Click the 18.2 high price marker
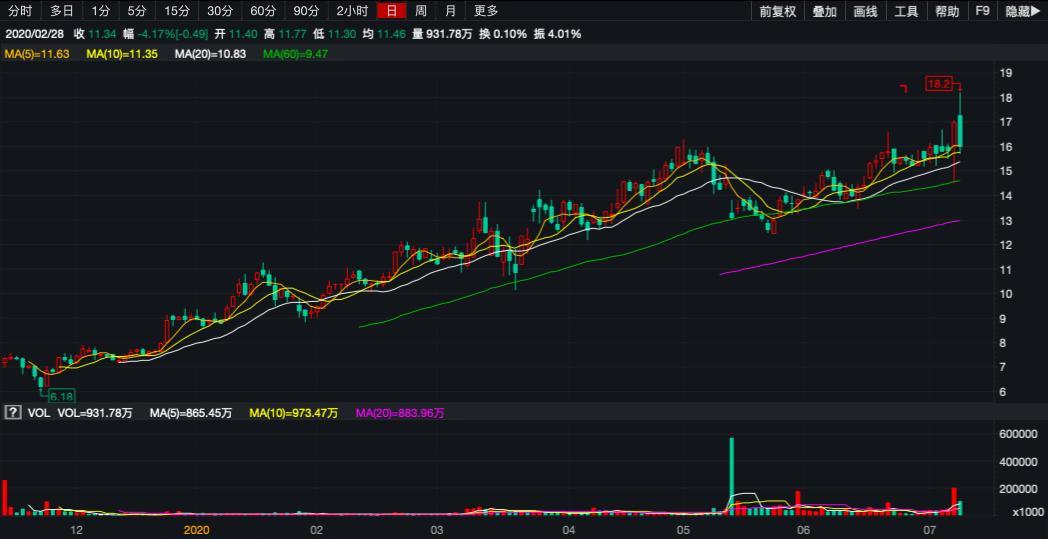 (x=938, y=84)
